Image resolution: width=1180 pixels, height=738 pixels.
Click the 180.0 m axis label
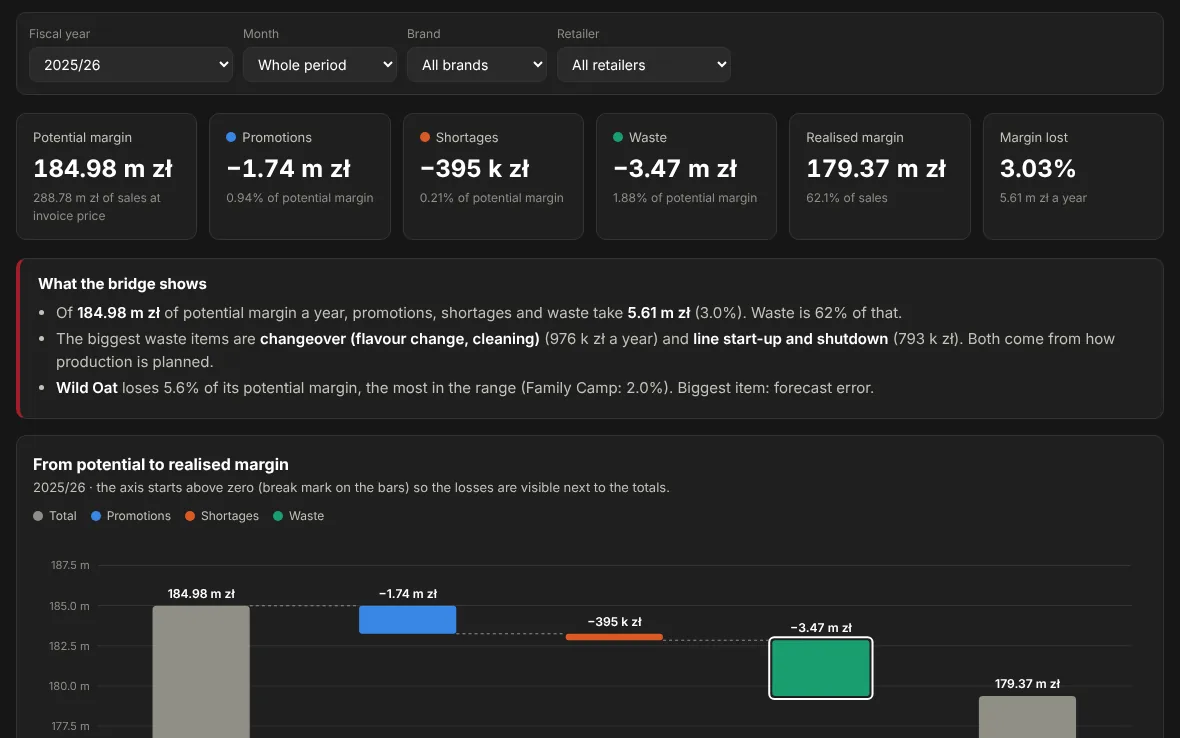tap(69, 685)
